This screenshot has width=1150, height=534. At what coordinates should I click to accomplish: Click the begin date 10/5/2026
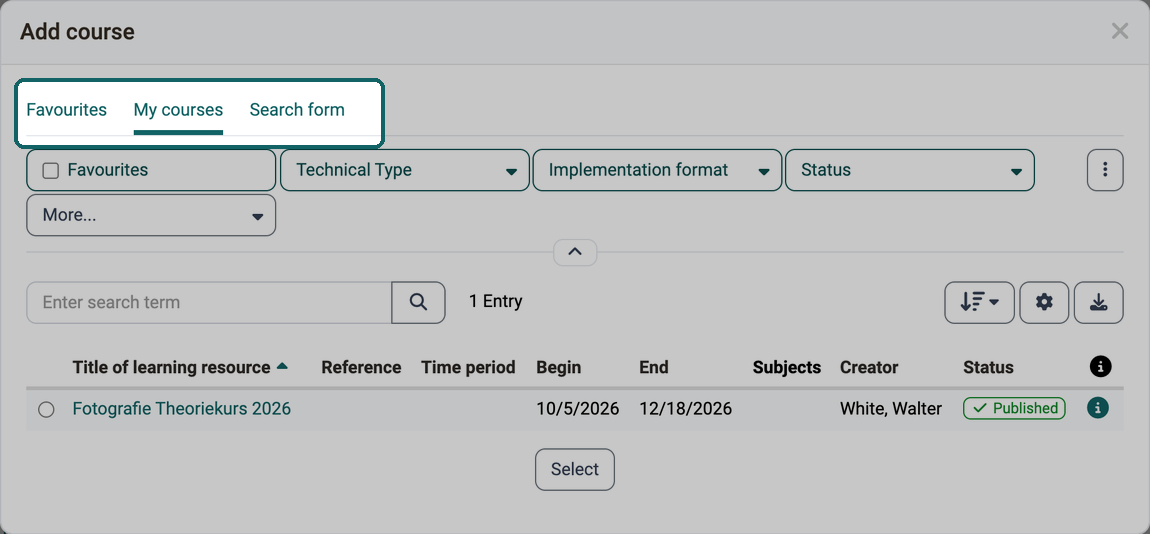[x=578, y=409]
